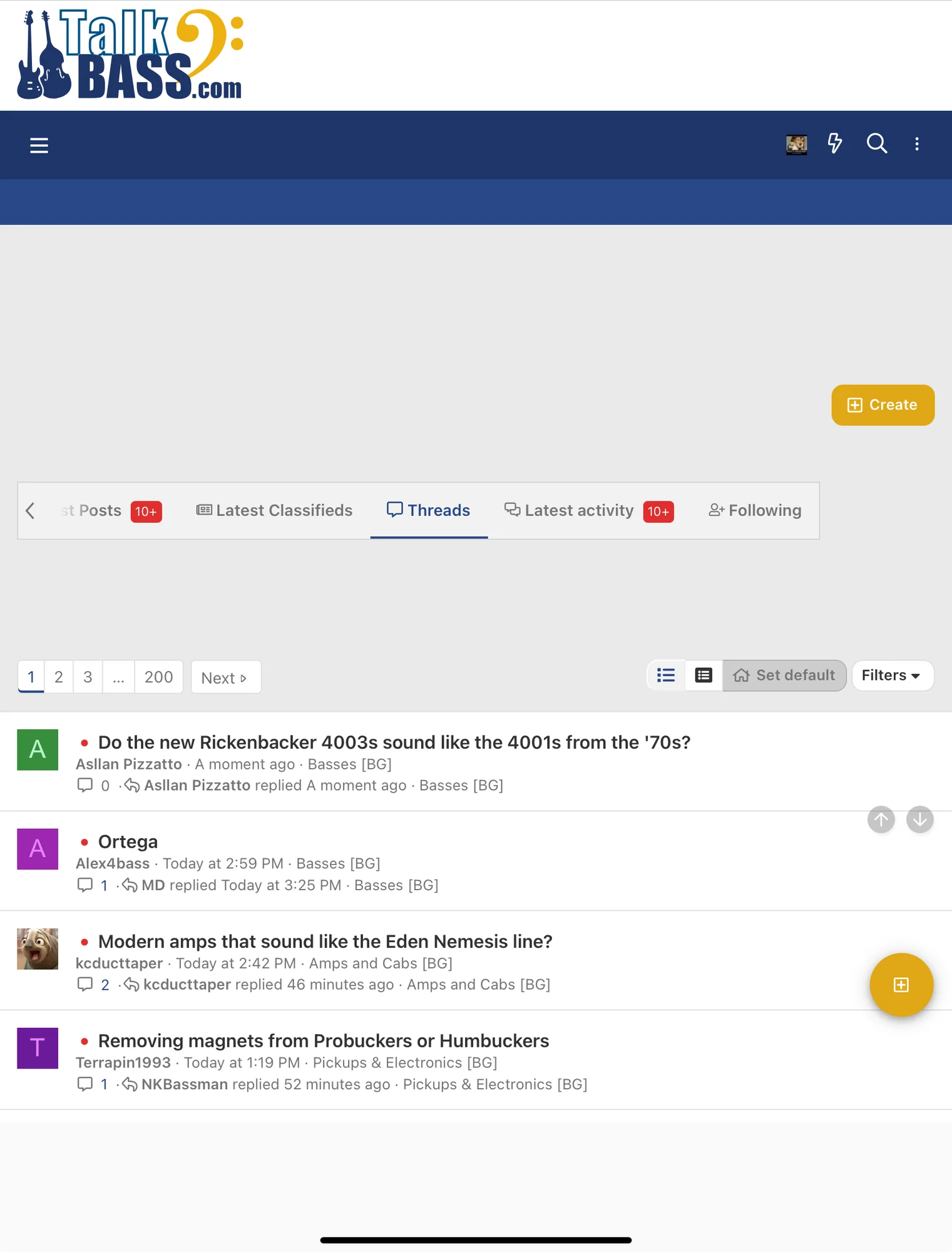Click "Today at 2:59 PM" timestamp
The image size is (952, 1252).
pos(223,864)
